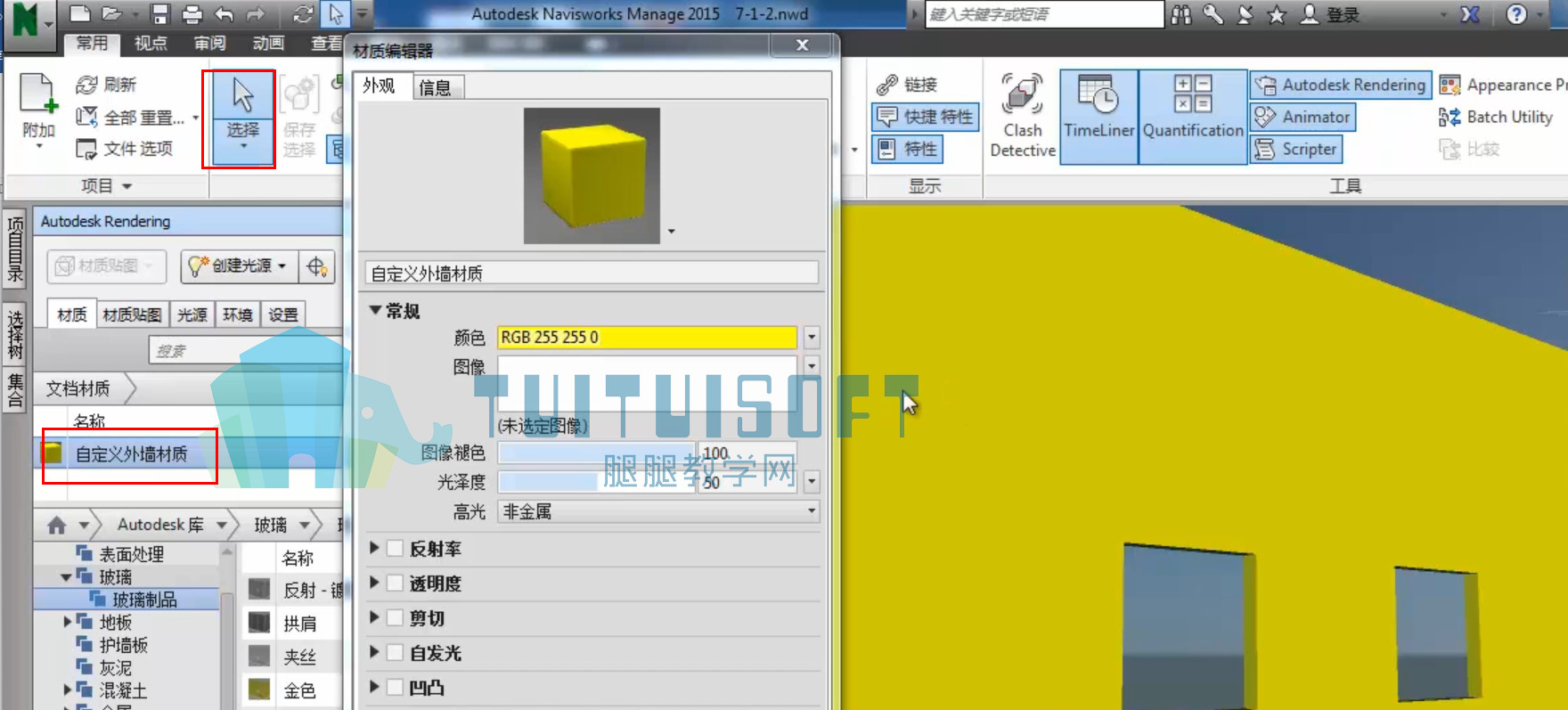This screenshot has height=710, width=1568.
Task: Open File Options (文件选项)
Action: pos(124,149)
